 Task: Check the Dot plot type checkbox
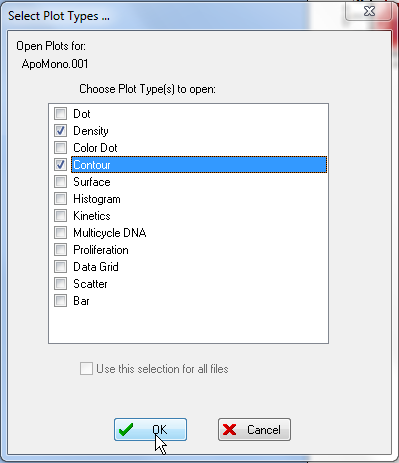pos(60,114)
